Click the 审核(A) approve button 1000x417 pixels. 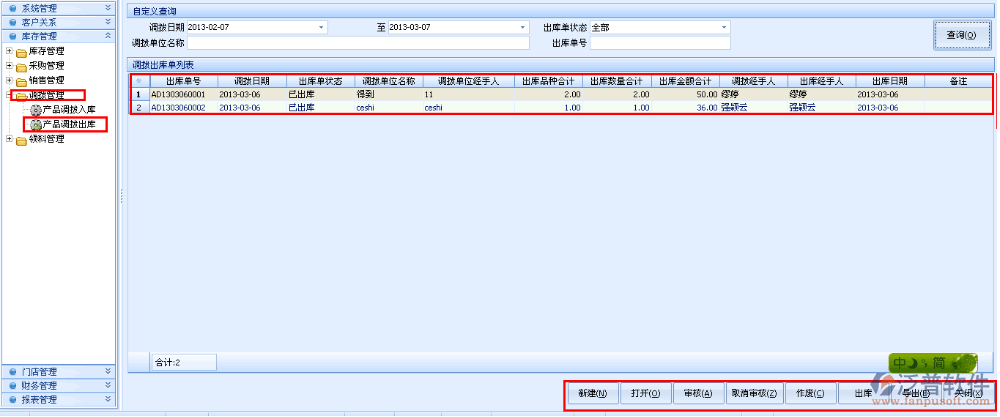click(697, 393)
